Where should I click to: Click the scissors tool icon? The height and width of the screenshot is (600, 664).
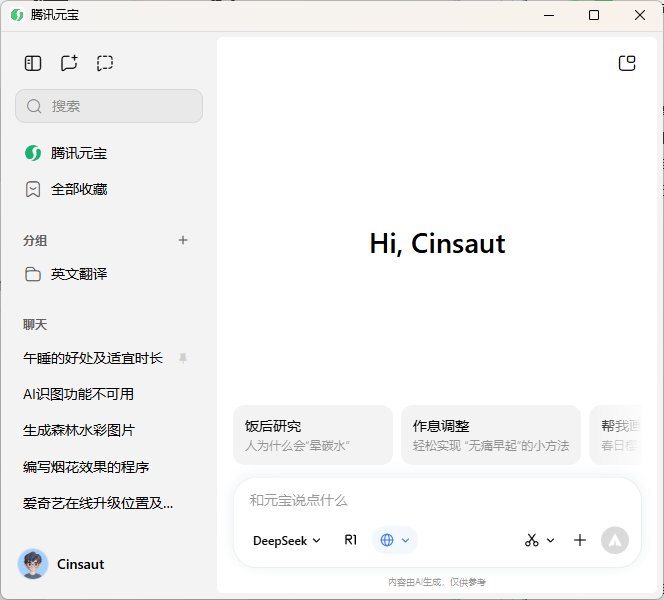coord(531,540)
